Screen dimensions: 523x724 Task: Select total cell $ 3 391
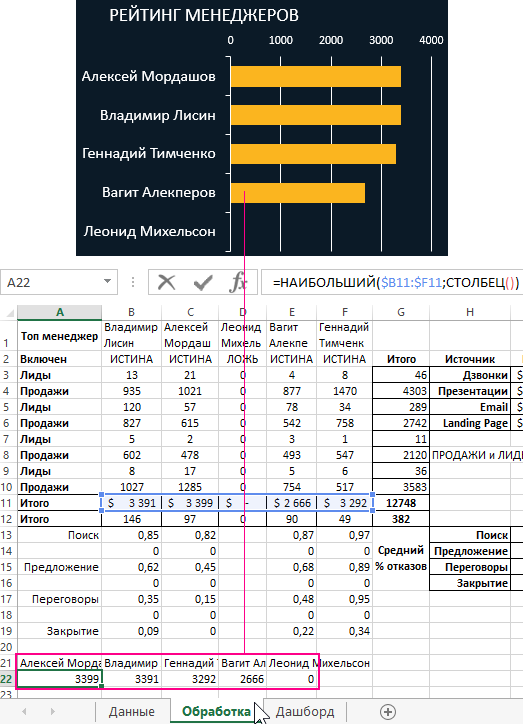click(132, 503)
